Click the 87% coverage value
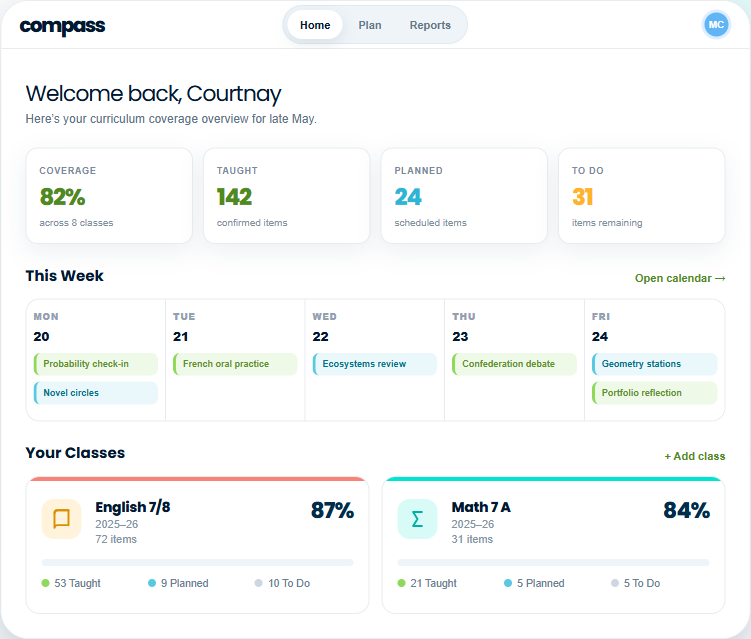The image size is (751, 639). (x=332, y=510)
